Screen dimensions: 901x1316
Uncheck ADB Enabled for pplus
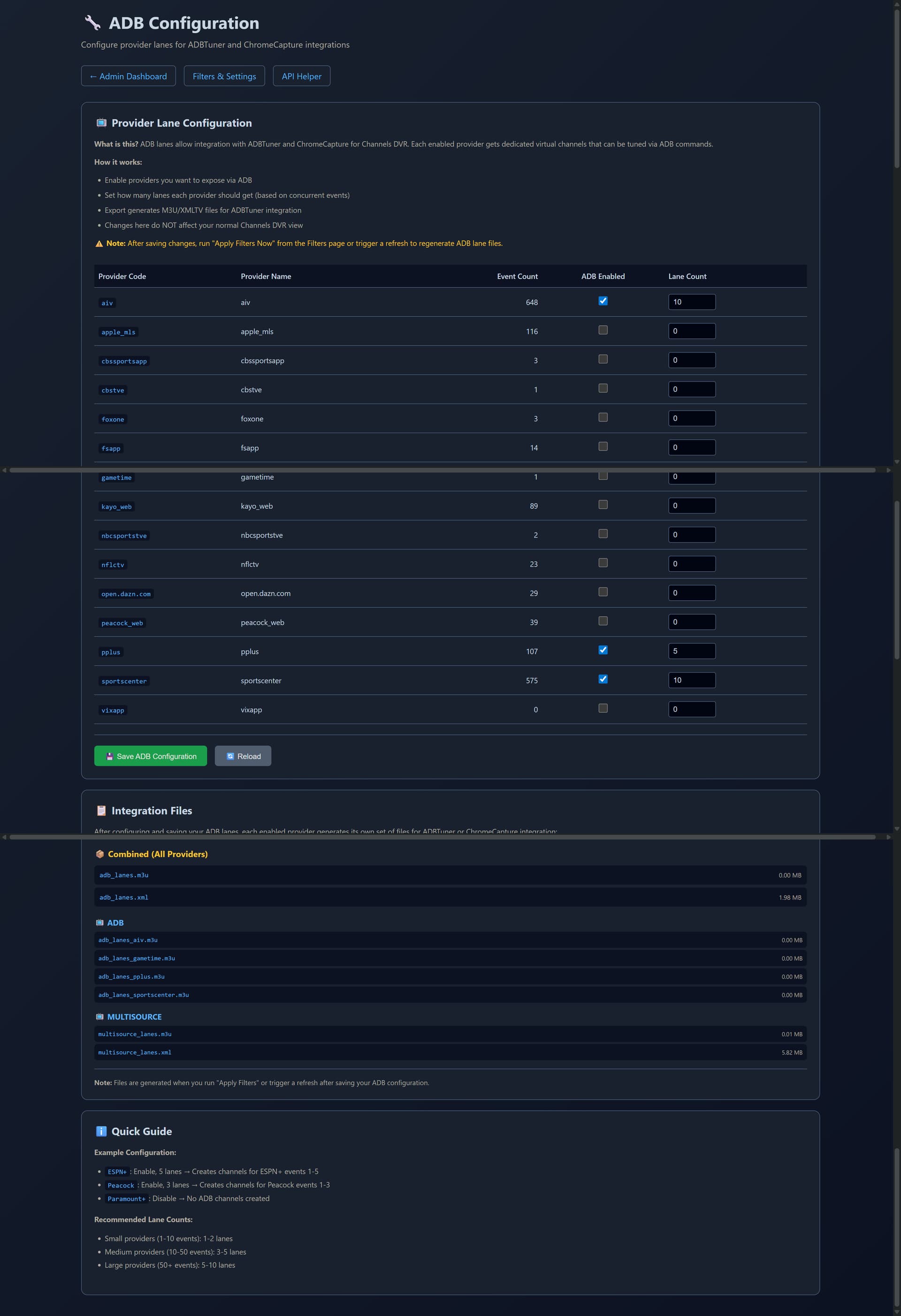pyautogui.click(x=603, y=650)
